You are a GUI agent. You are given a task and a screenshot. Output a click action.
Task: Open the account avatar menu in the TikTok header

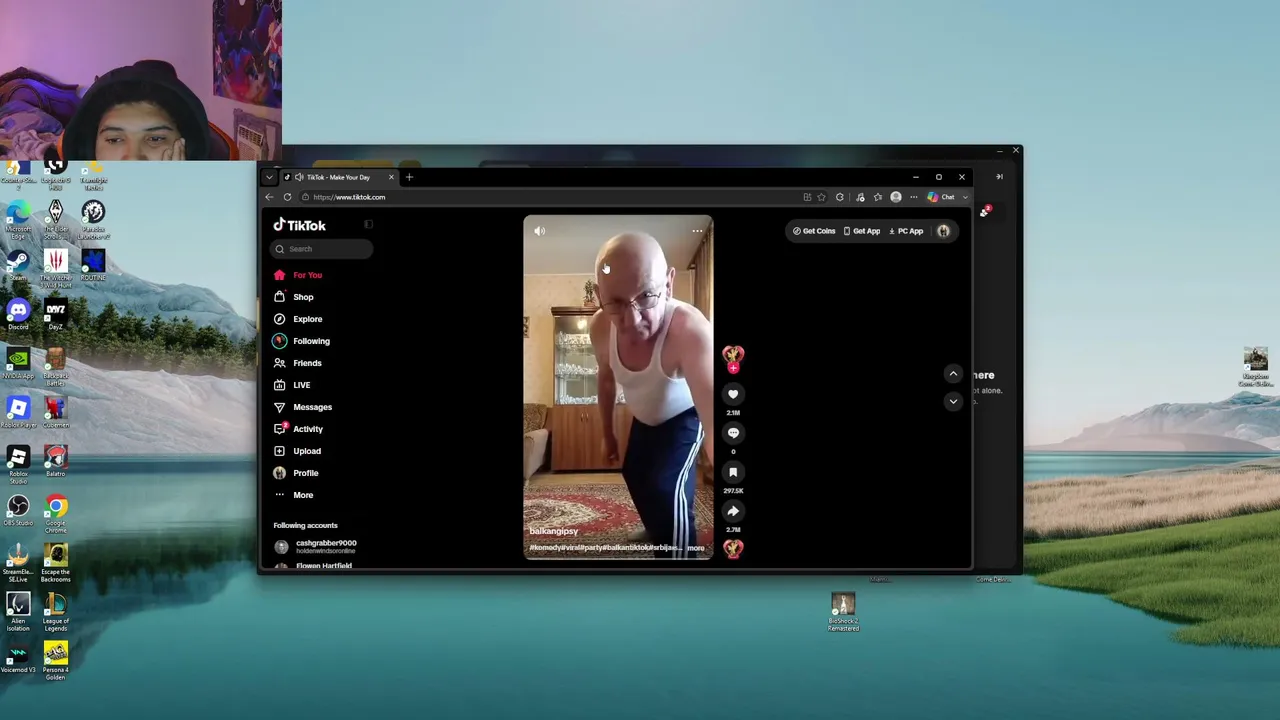943,231
